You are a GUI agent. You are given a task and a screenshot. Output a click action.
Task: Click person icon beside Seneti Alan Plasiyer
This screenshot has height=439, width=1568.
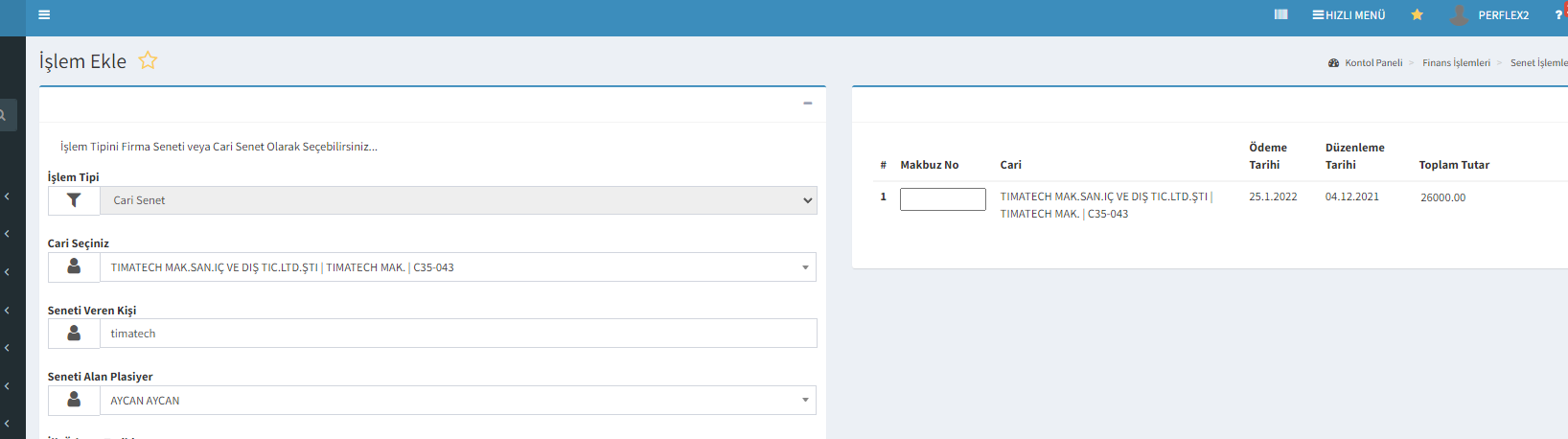pyautogui.click(x=74, y=401)
